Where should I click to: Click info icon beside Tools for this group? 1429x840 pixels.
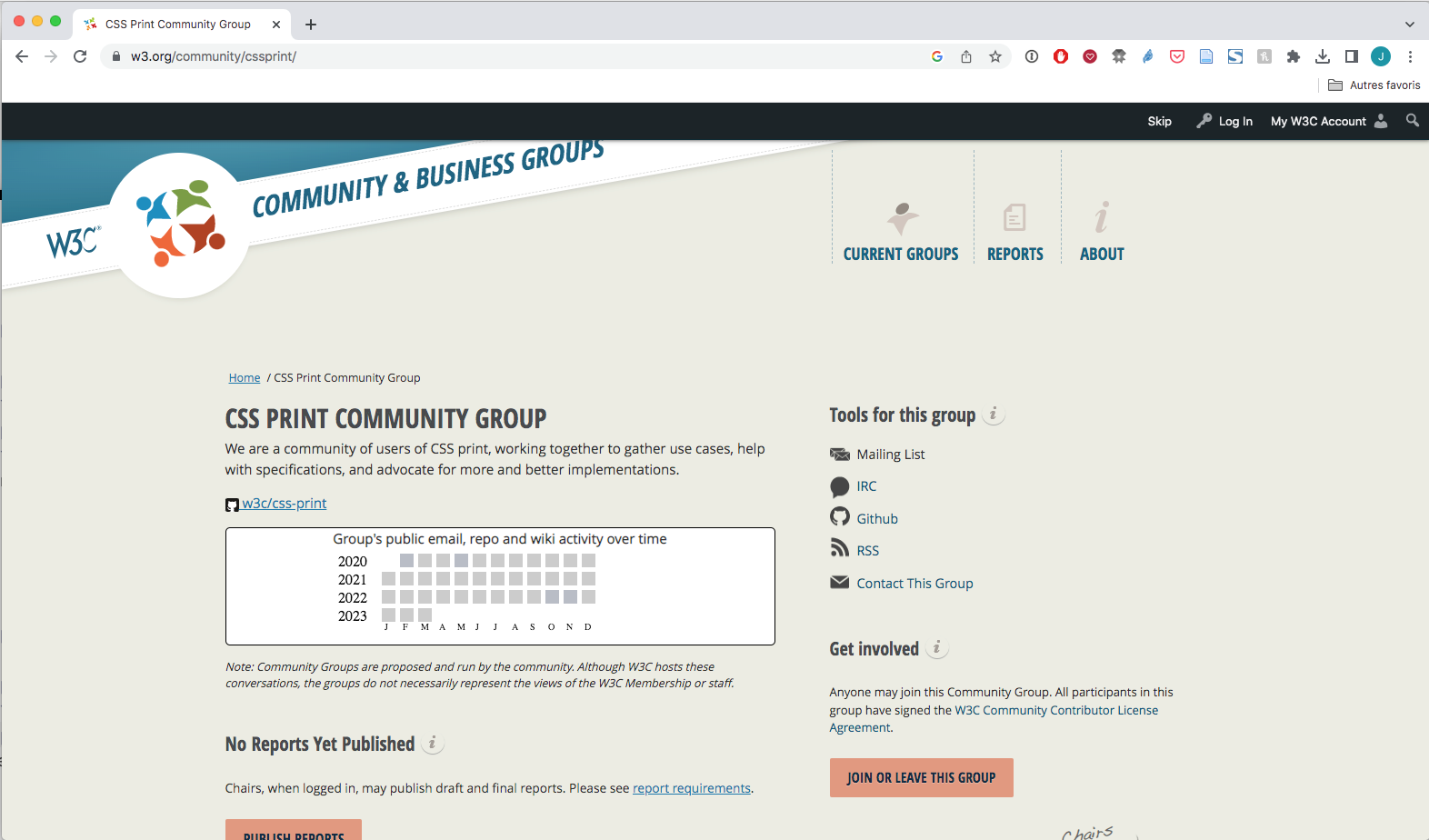(994, 415)
